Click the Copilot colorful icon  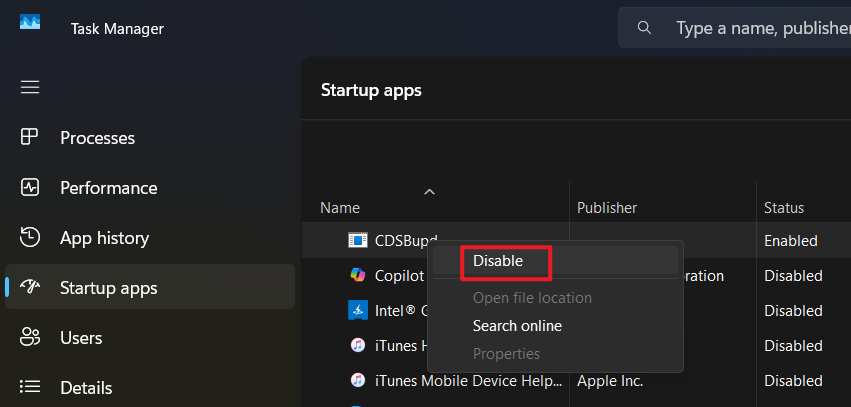(358, 275)
